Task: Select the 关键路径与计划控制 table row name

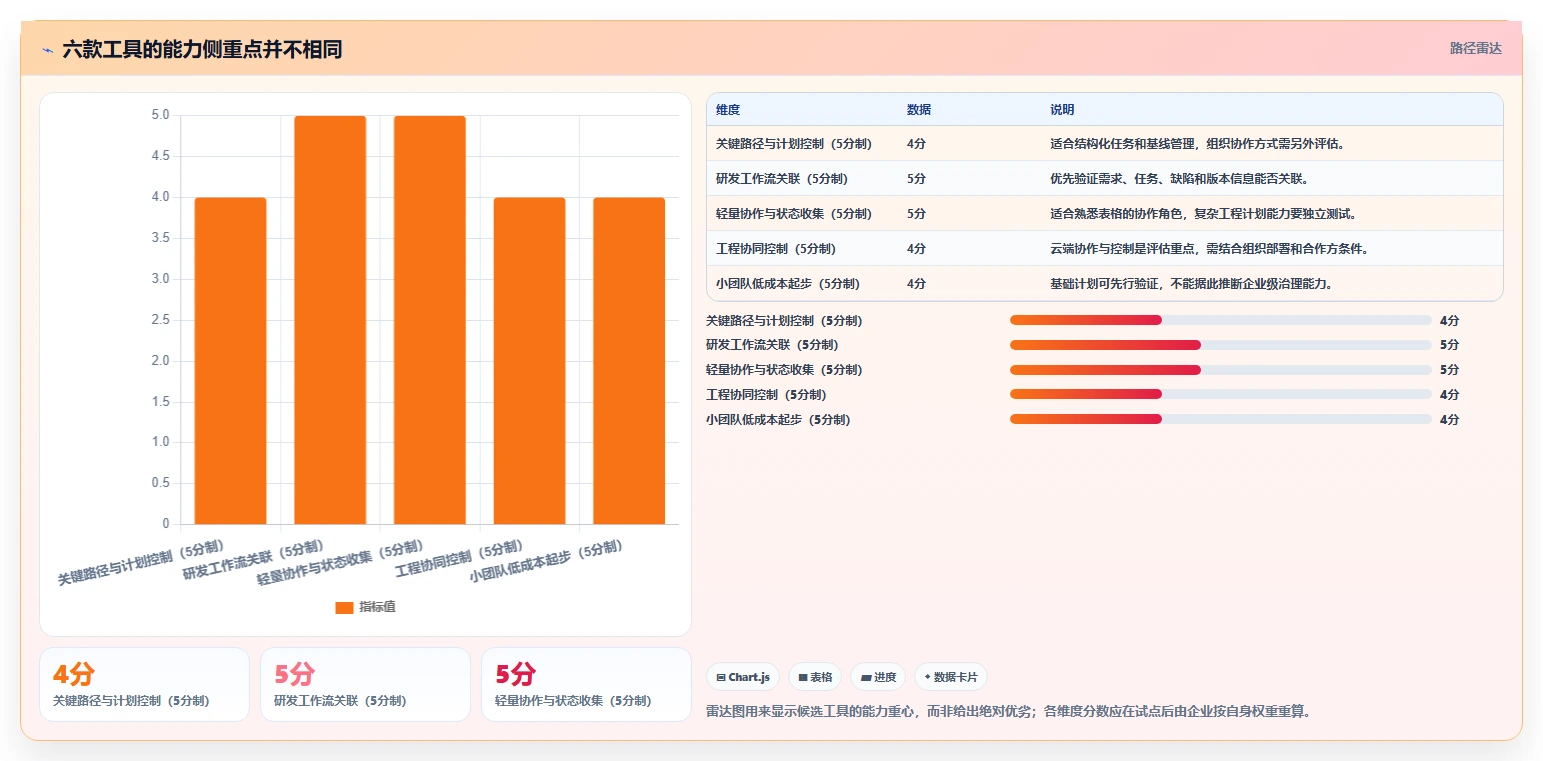Action: tap(794, 144)
